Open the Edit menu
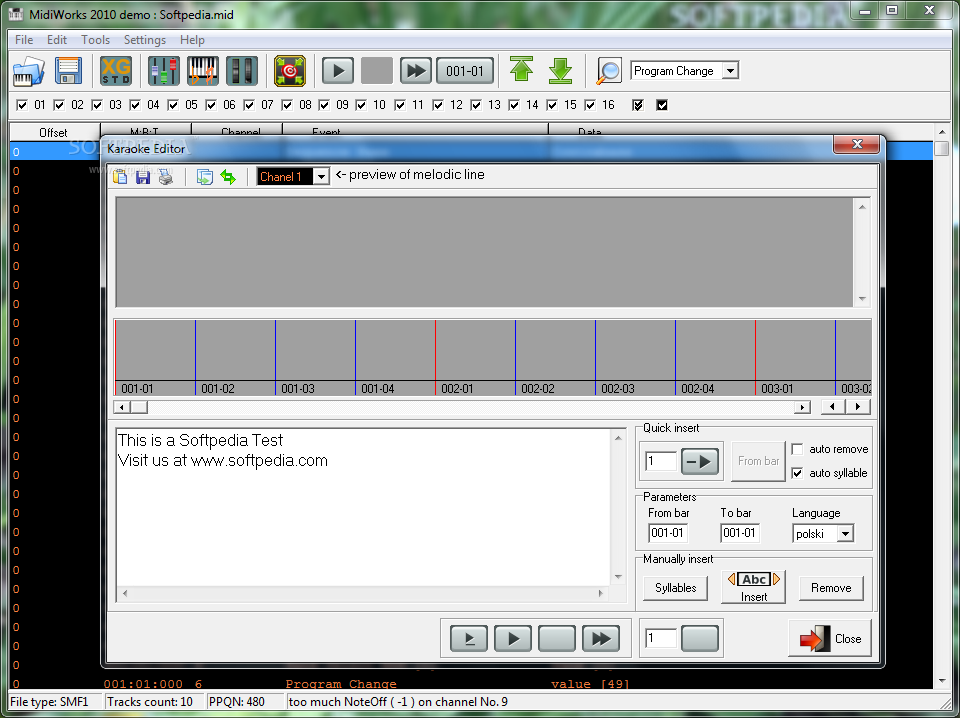960x718 pixels. [x=57, y=40]
